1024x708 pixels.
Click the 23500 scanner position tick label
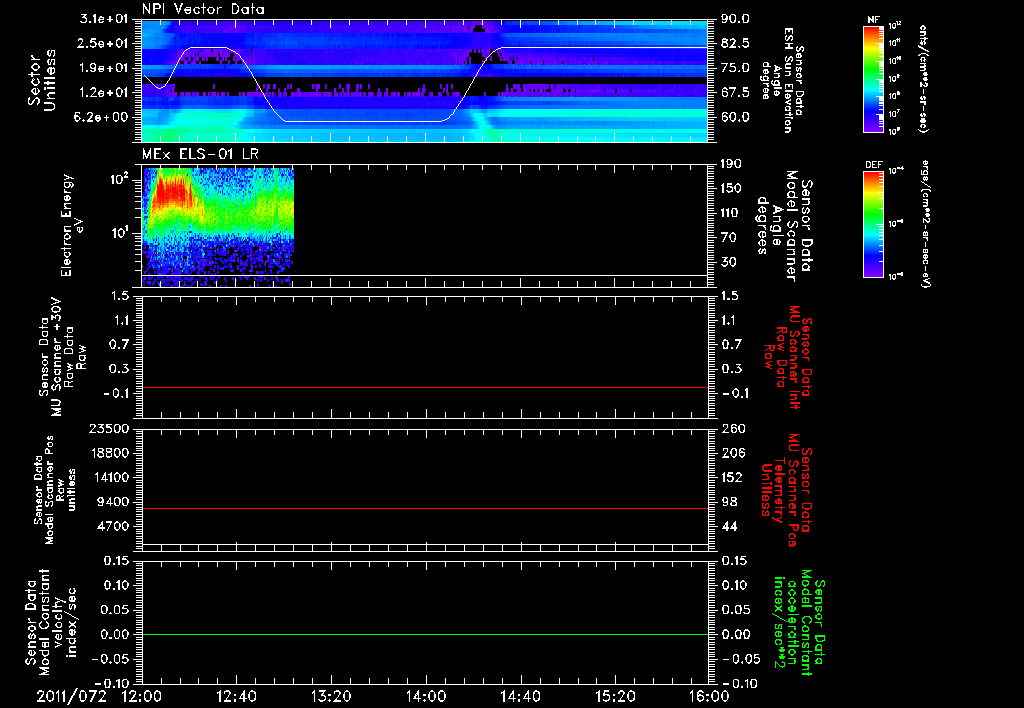(109, 429)
